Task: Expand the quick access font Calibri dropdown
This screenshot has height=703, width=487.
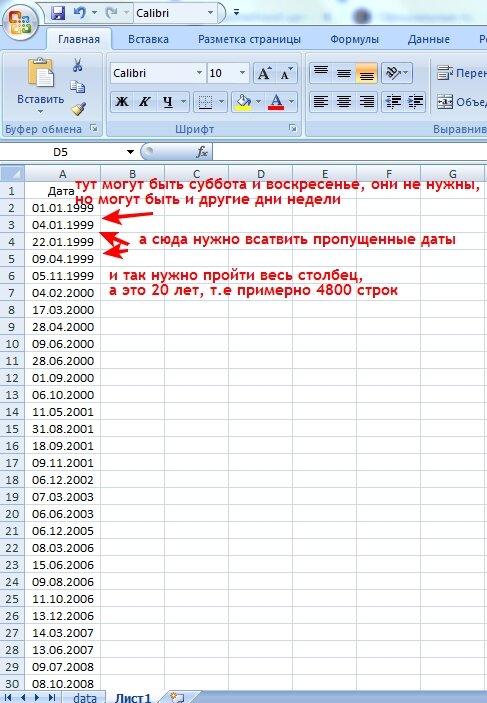Action: [x=210, y=13]
